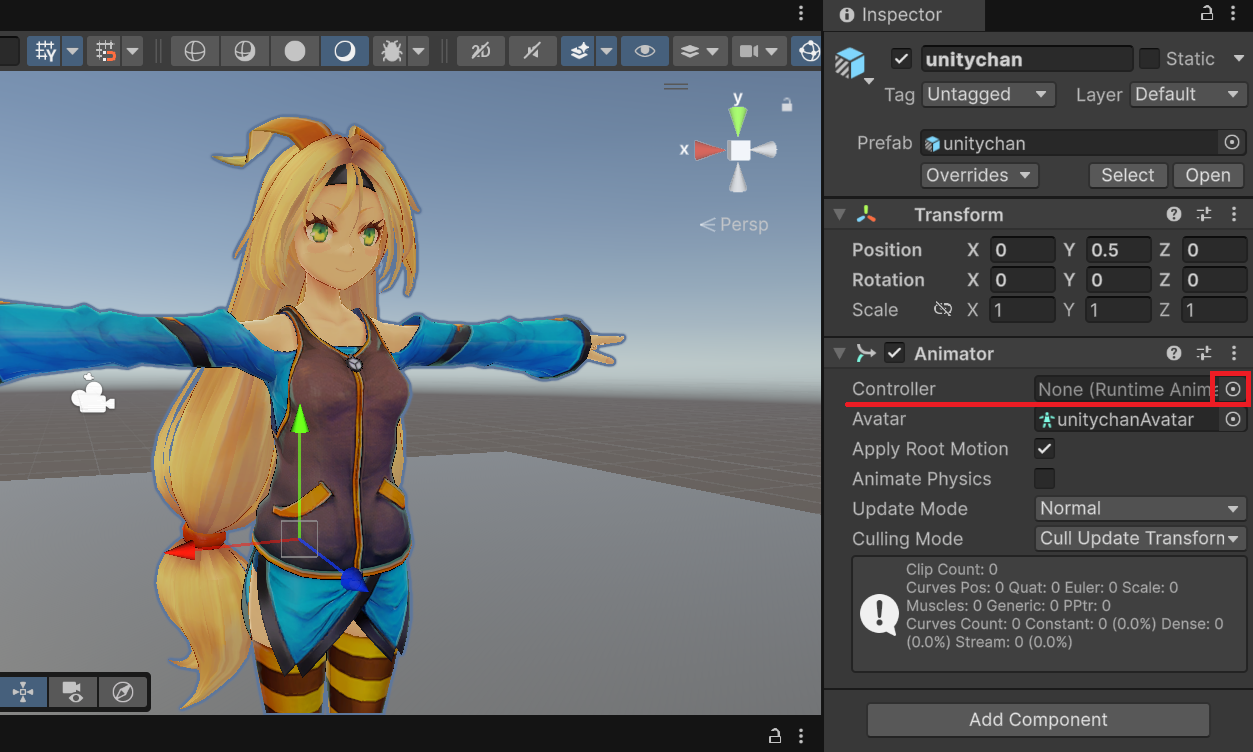Viewport: 1253px width, 752px height.
Task: Collapse the Transform component section
Action: [x=840, y=215]
